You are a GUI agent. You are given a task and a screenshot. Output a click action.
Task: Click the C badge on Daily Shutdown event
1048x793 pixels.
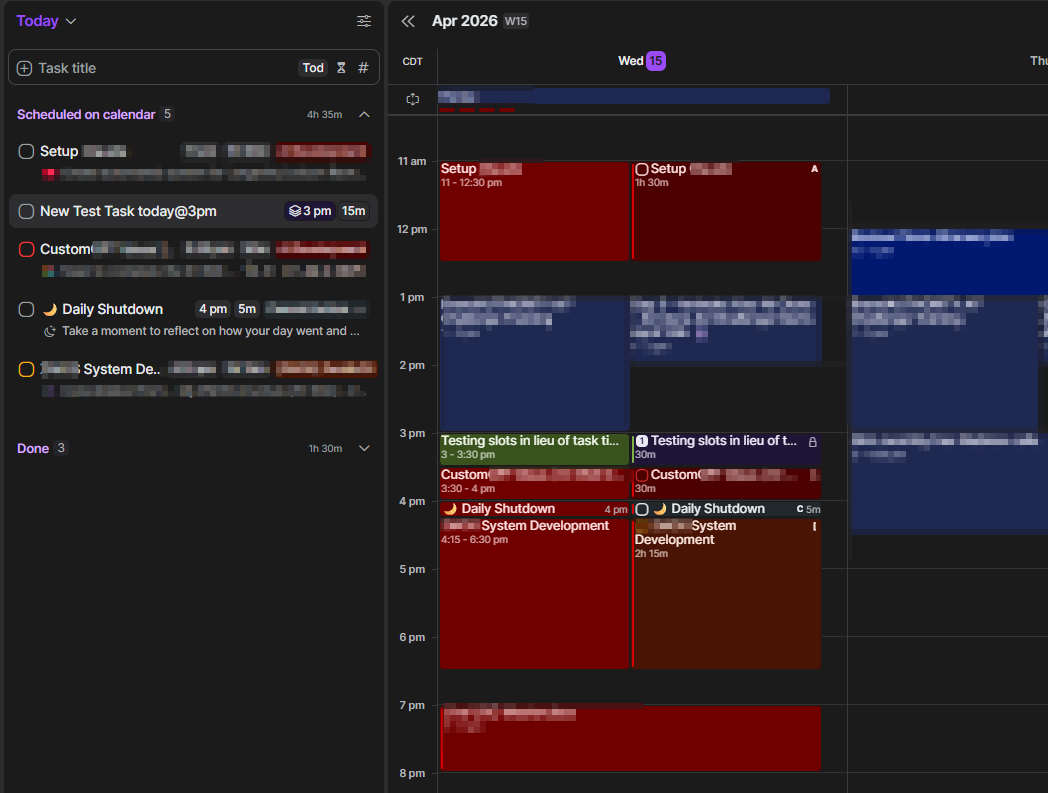point(800,509)
